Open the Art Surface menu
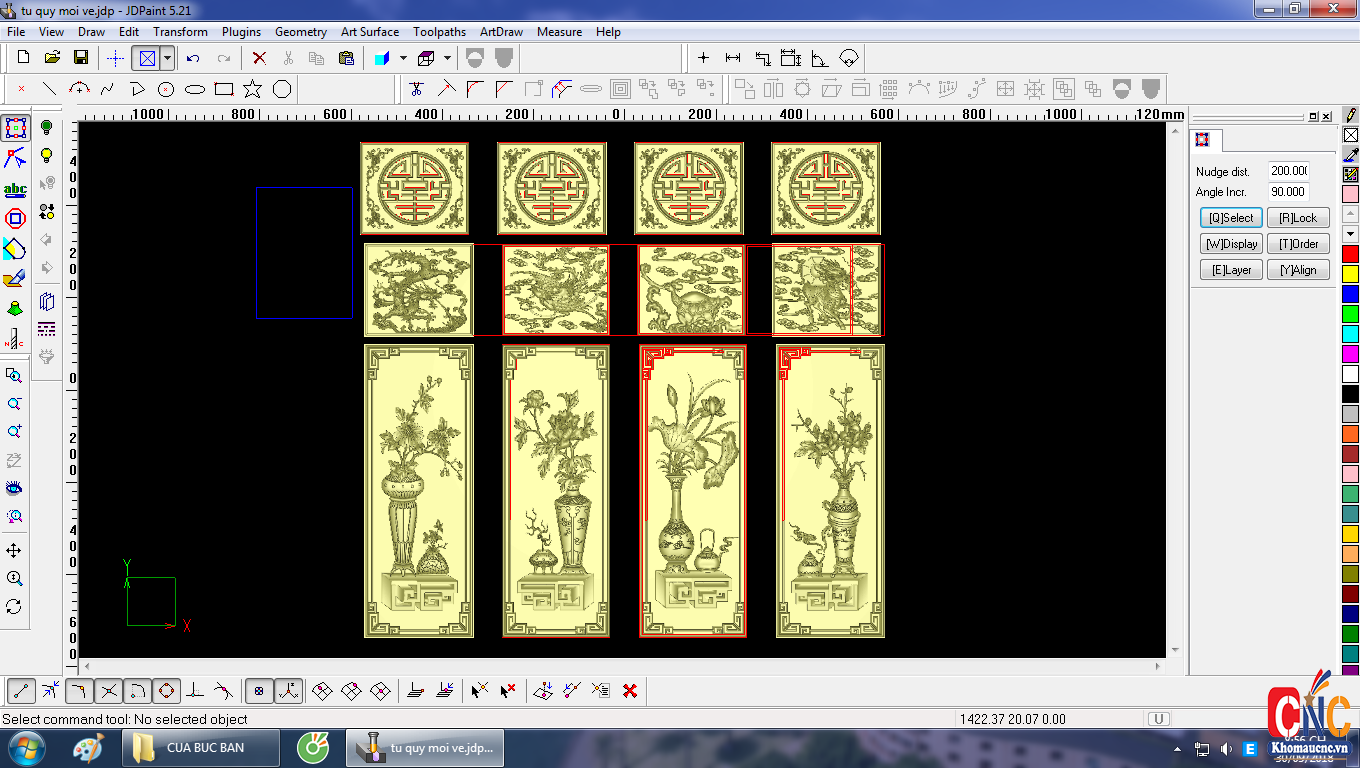The image size is (1360, 768). point(370,32)
